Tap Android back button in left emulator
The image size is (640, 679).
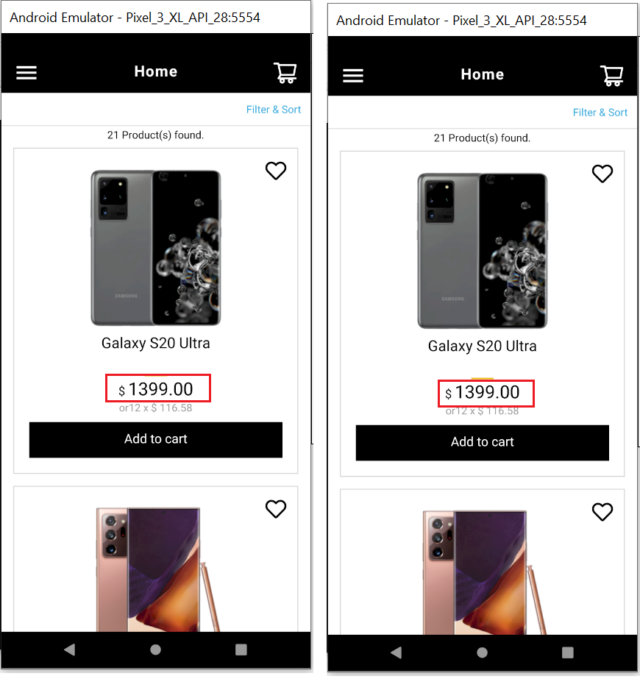point(70,649)
